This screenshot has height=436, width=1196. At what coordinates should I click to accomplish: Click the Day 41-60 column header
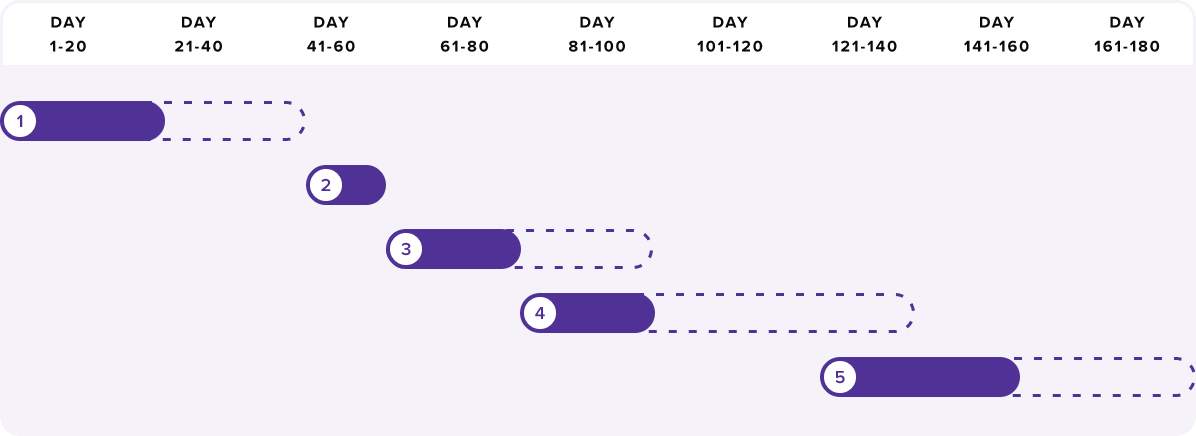pyautogui.click(x=331, y=34)
